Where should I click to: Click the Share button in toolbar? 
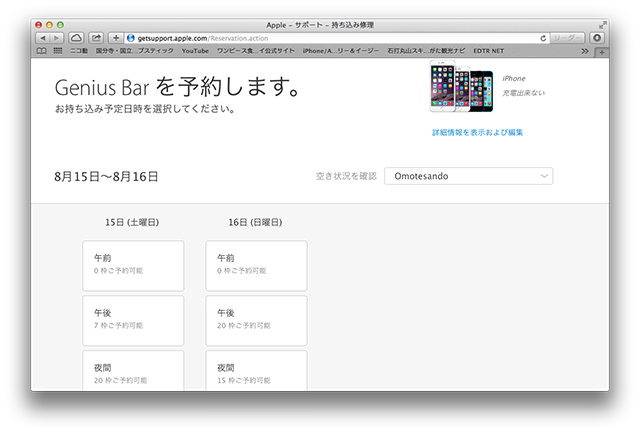pyautogui.click(x=96, y=38)
